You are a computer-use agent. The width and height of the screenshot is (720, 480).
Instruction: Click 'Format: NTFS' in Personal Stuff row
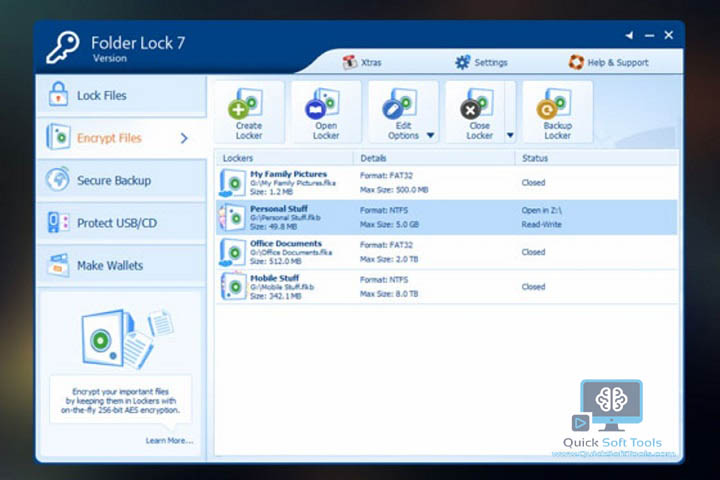click(x=384, y=210)
